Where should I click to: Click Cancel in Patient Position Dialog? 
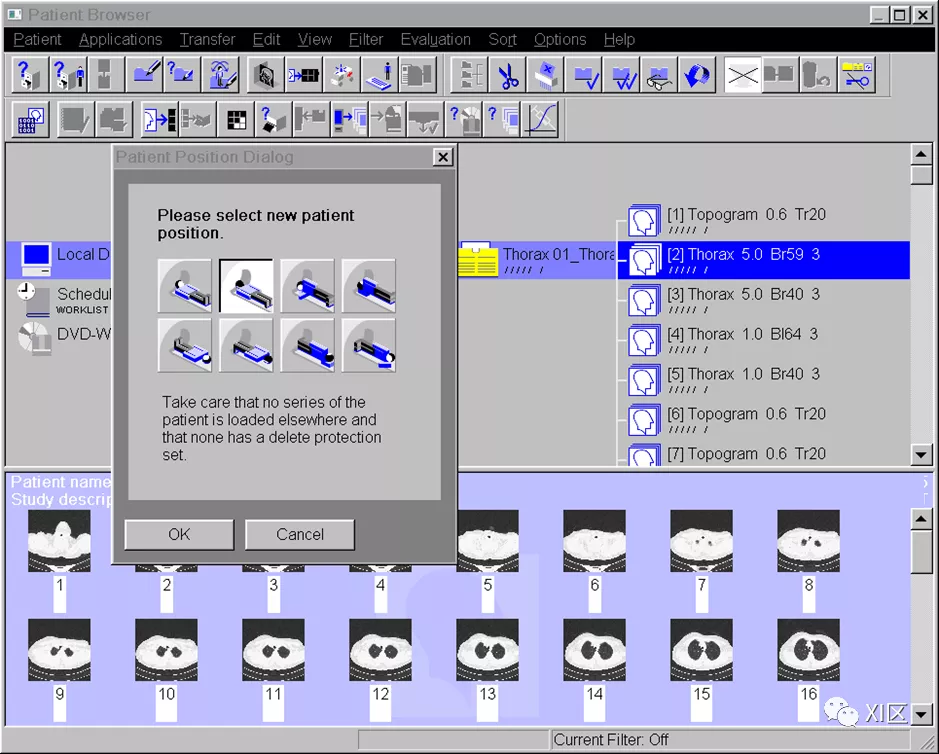(300, 534)
